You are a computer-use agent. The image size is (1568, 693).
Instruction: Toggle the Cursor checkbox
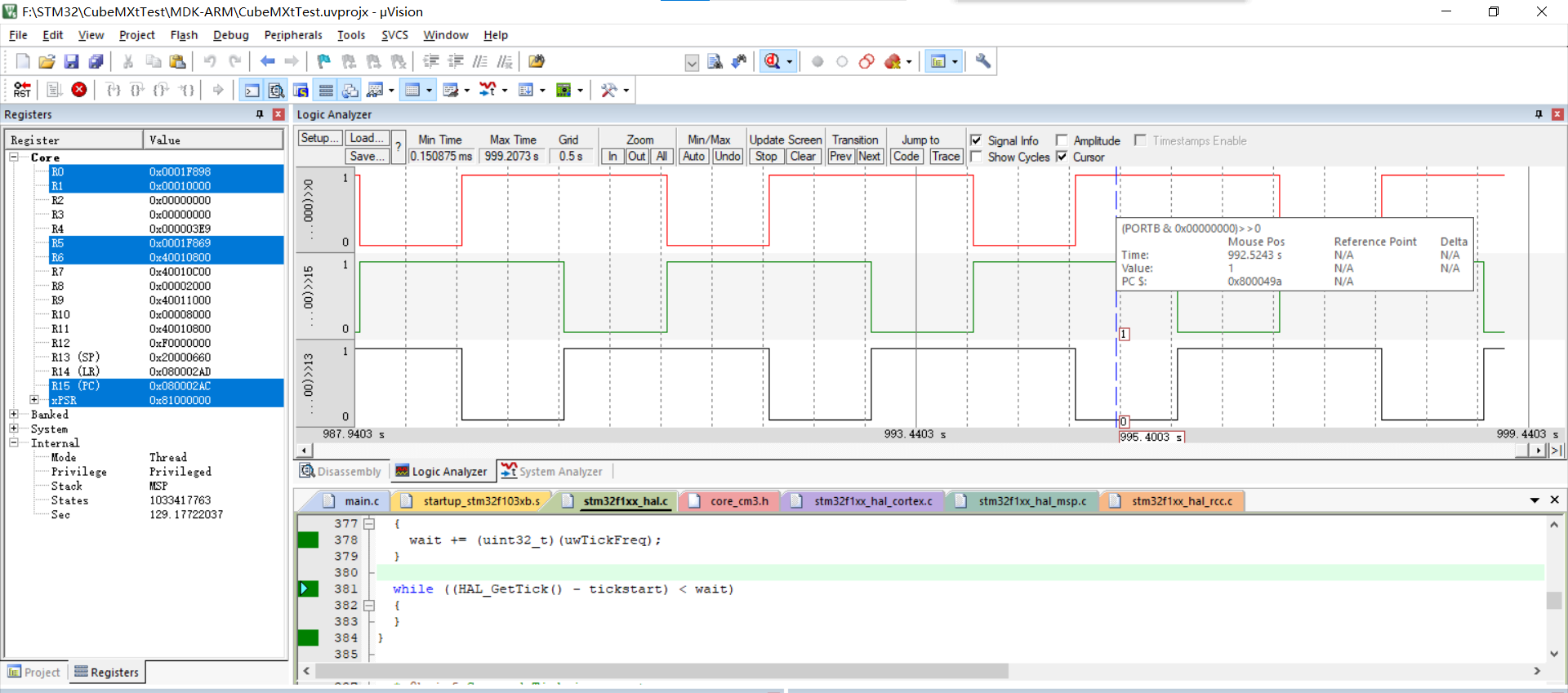(1062, 157)
